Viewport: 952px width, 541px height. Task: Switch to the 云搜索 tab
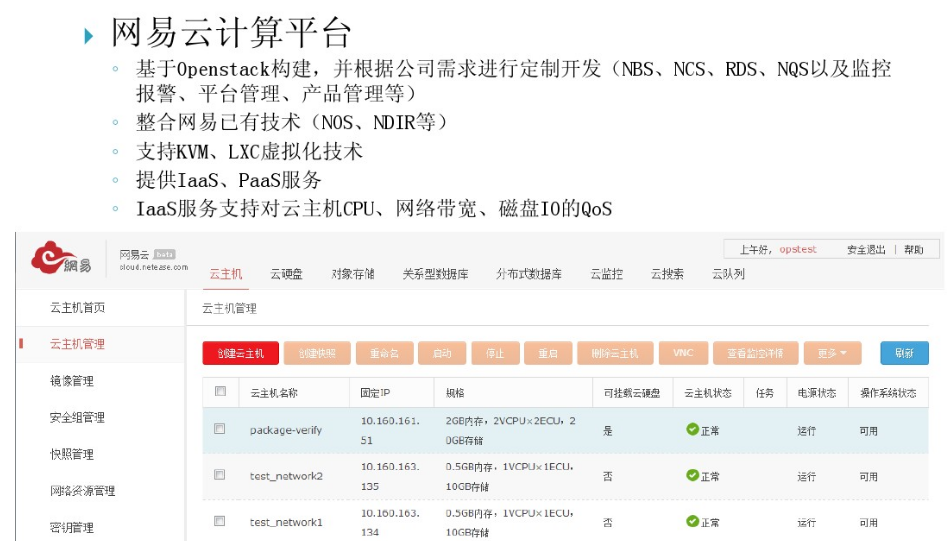click(667, 274)
